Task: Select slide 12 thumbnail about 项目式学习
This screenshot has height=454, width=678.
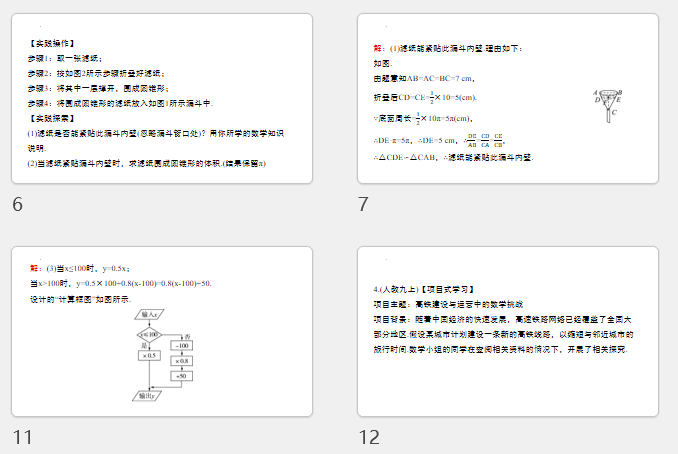Action: pyautogui.click(x=508, y=330)
